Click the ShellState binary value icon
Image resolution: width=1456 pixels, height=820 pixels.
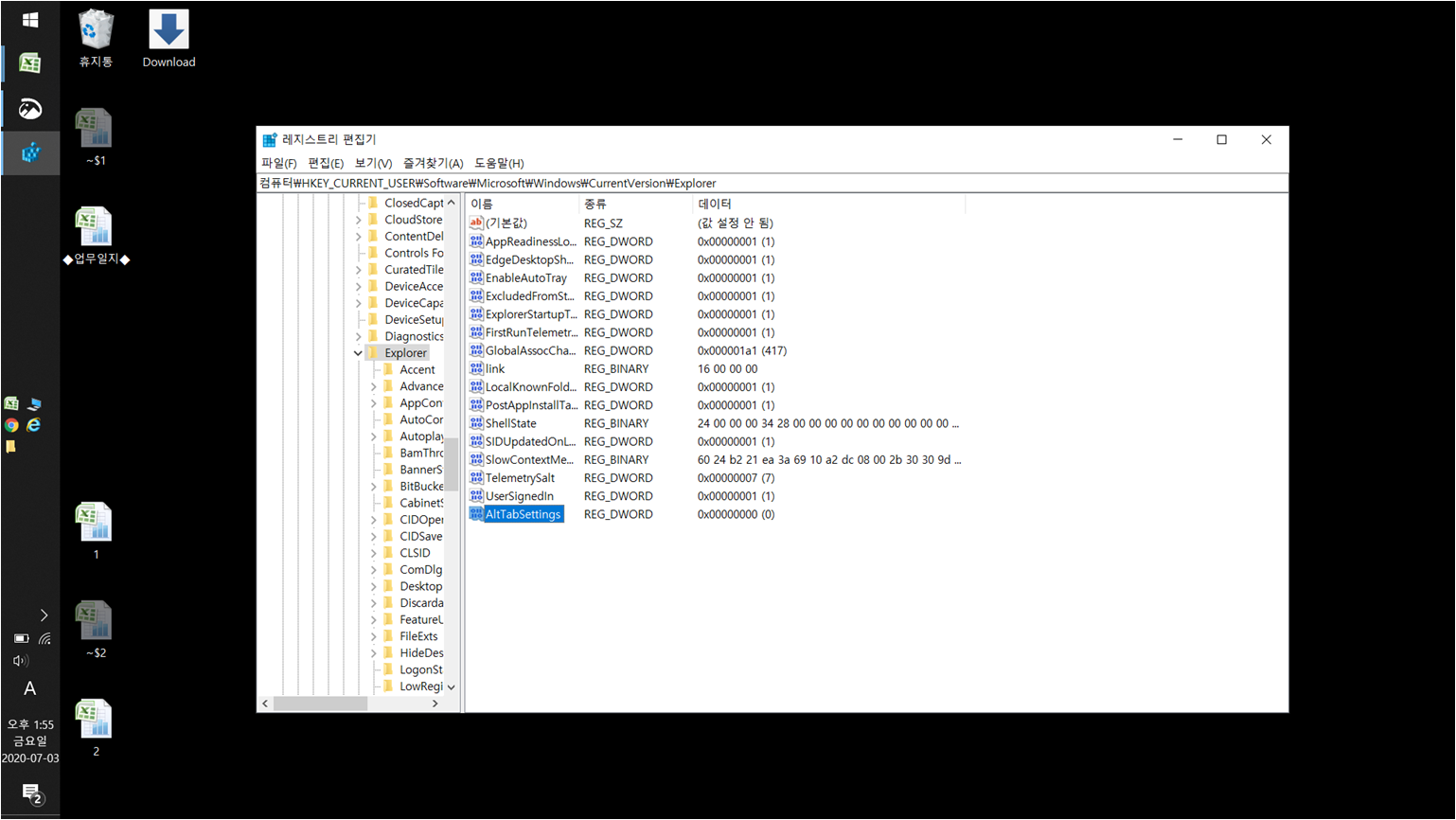476,423
